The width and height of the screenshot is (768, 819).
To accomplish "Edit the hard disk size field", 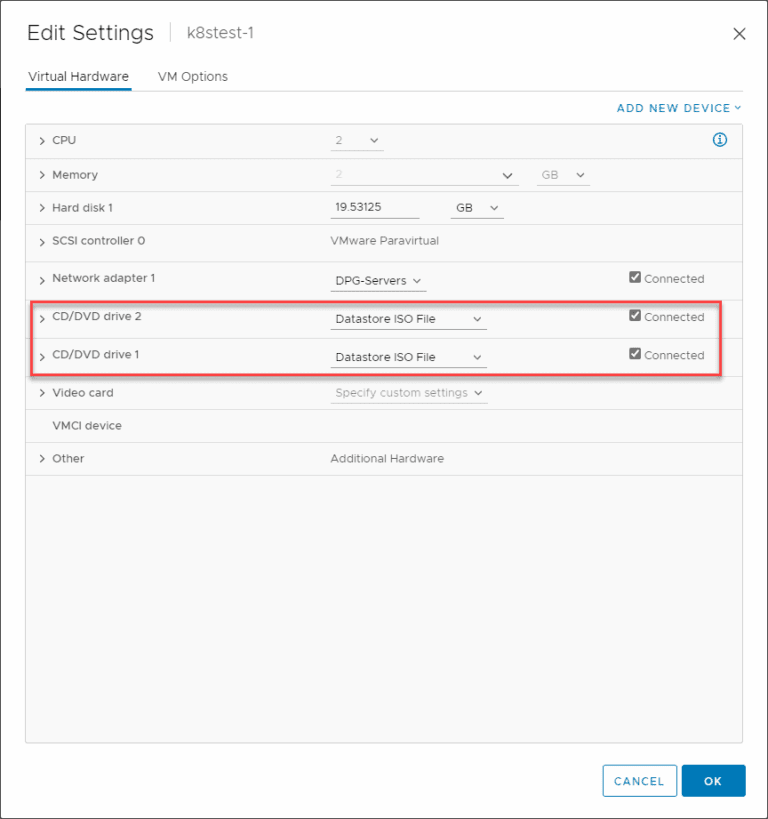I will click(x=374, y=206).
